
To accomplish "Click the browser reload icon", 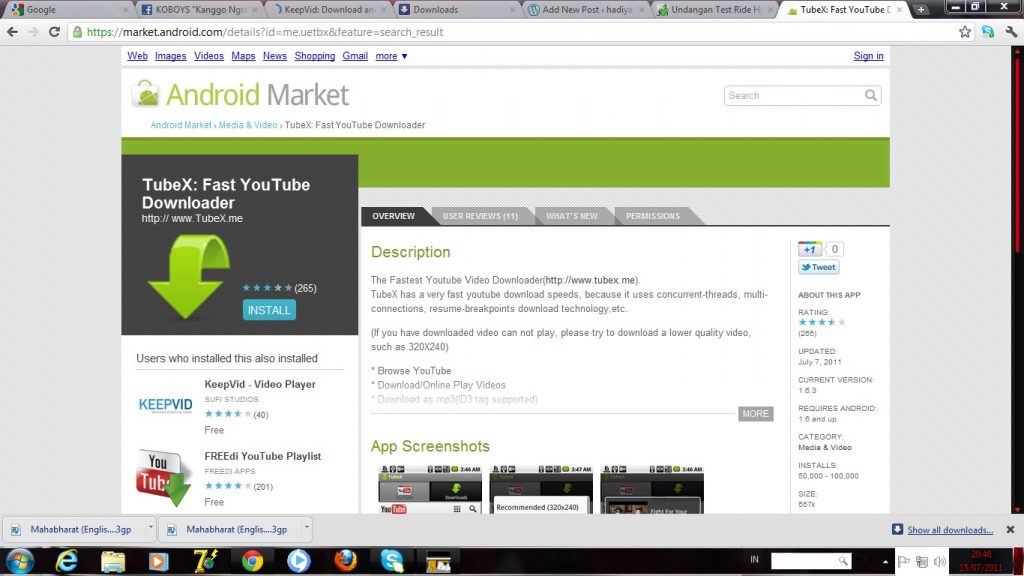I will pyautogui.click(x=55, y=32).
